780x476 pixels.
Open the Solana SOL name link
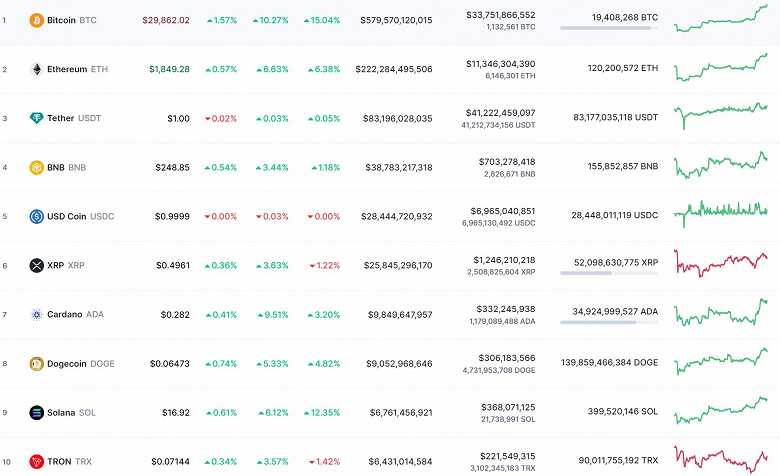click(x=72, y=412)
